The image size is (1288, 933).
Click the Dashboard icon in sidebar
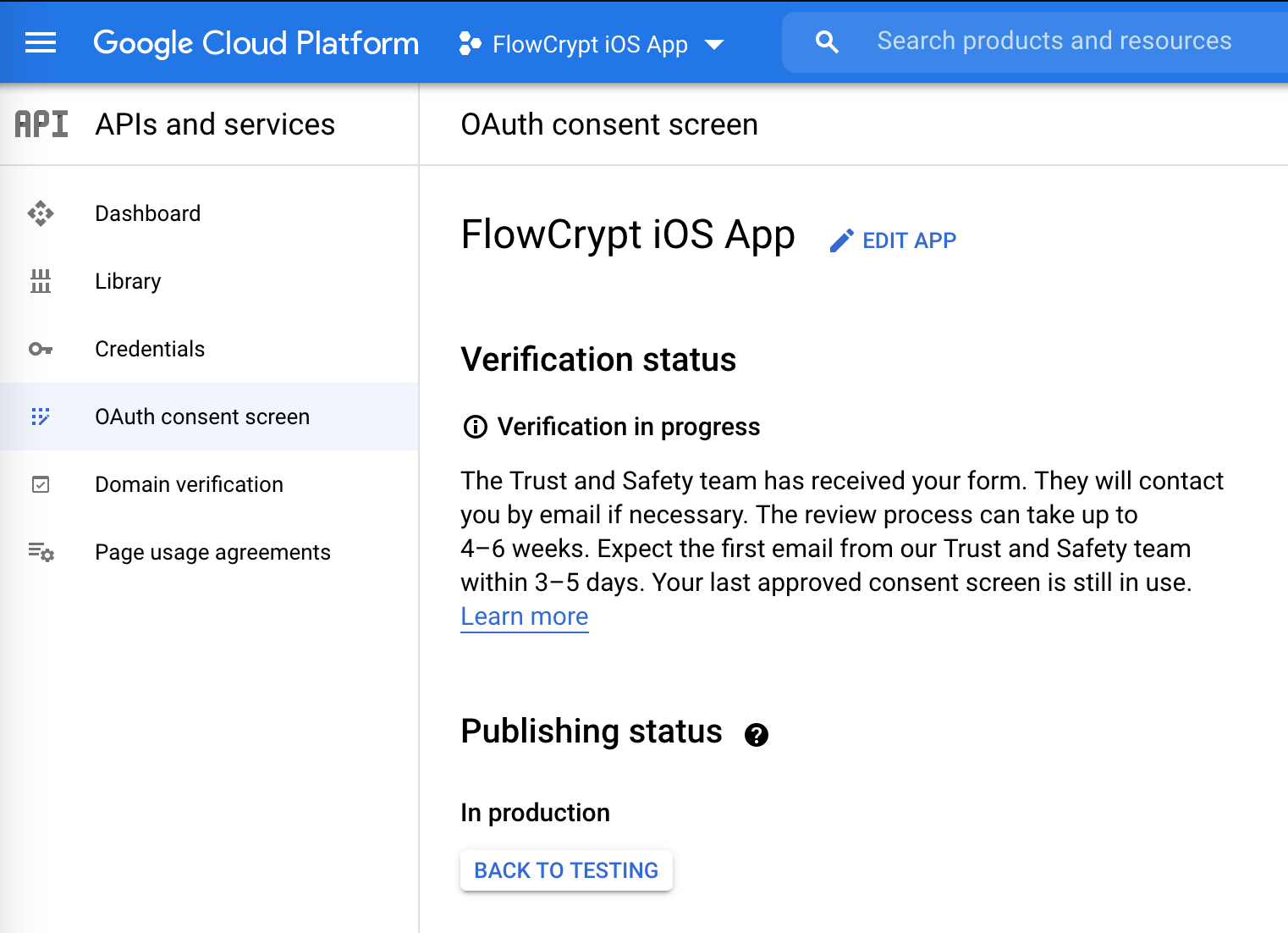coord(41,213)
